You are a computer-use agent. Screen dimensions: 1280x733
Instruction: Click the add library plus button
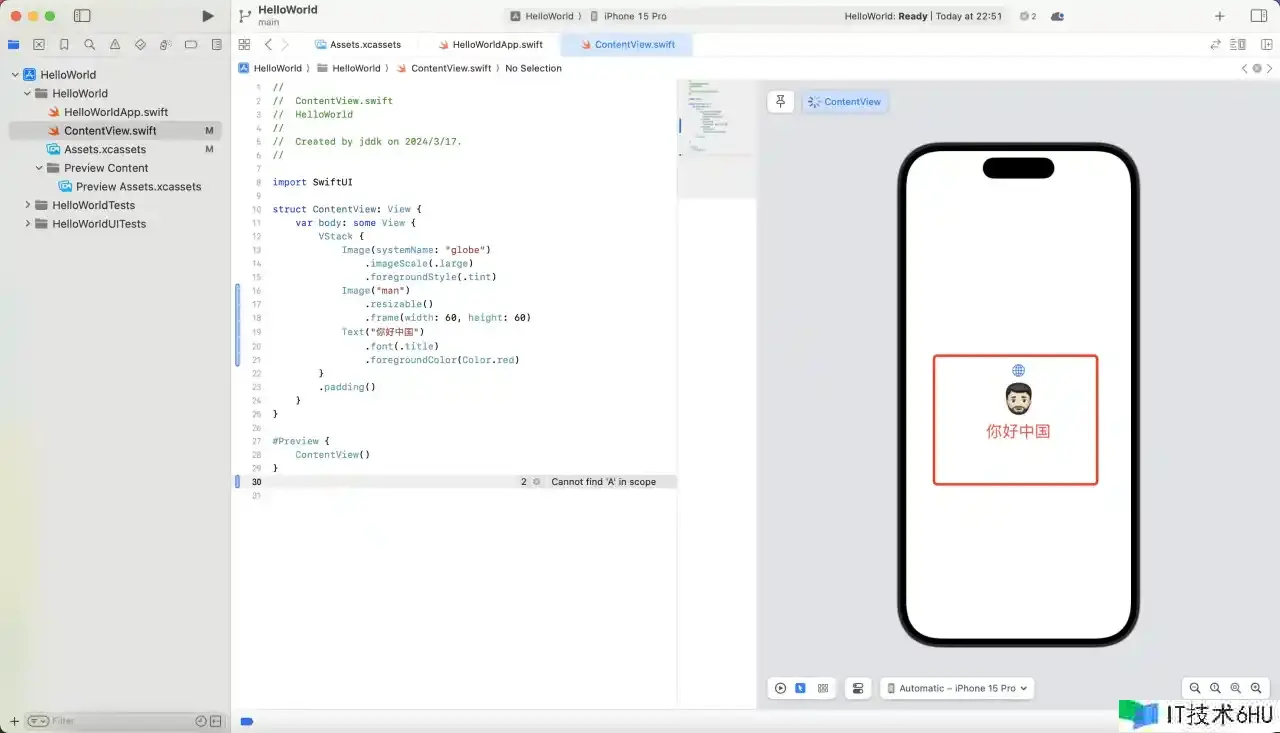pos(1219,16)
